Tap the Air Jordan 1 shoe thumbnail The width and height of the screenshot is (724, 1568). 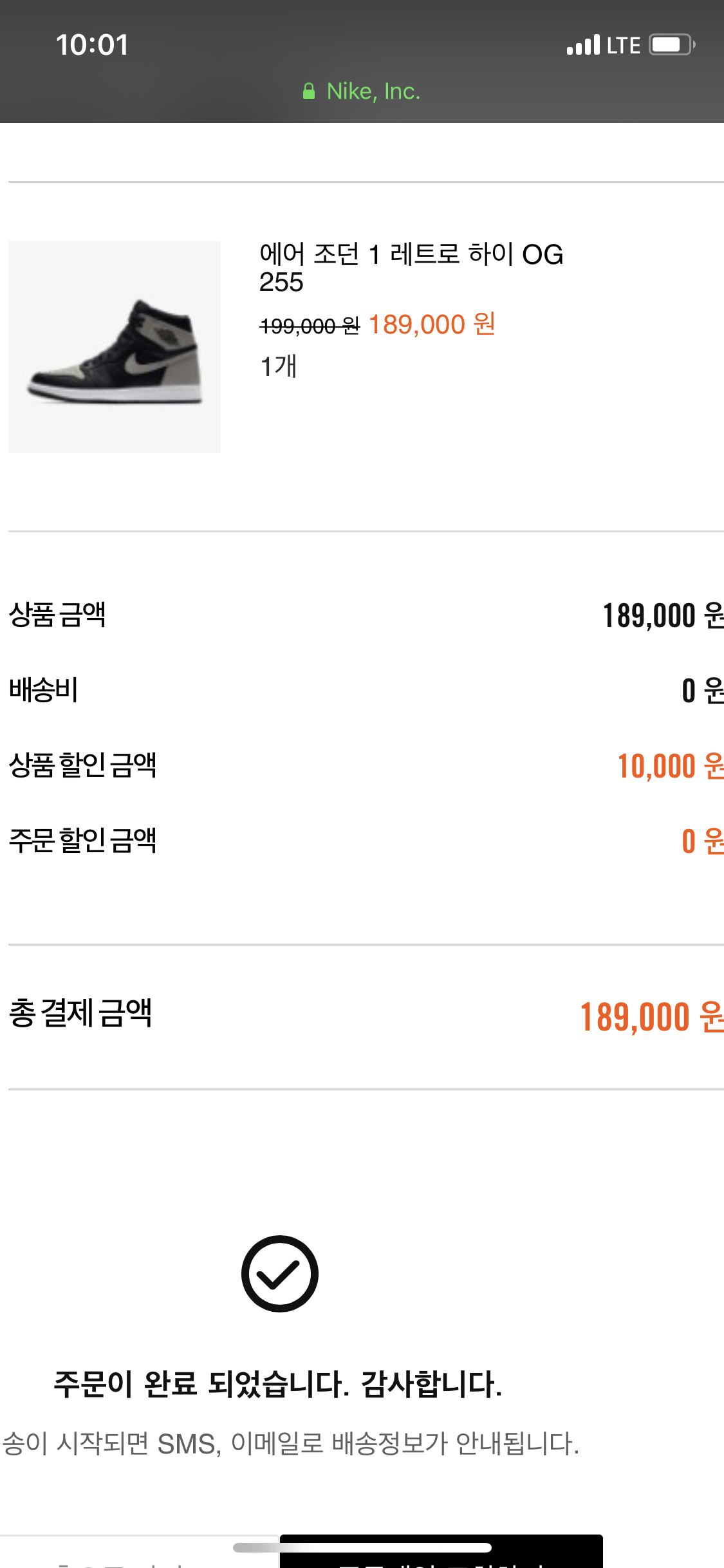(x=115, y=347)
